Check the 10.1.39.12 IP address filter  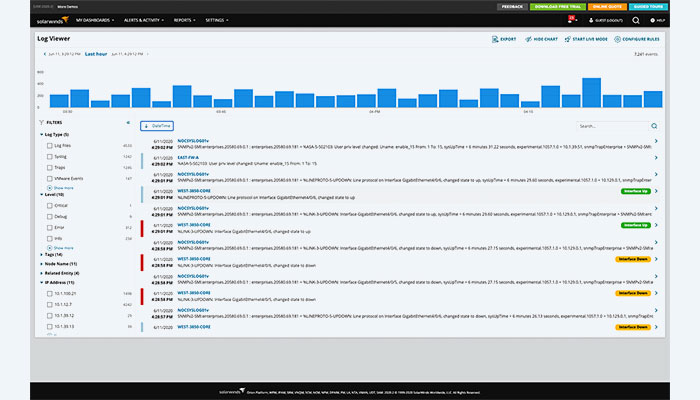[x=50, y=316]
